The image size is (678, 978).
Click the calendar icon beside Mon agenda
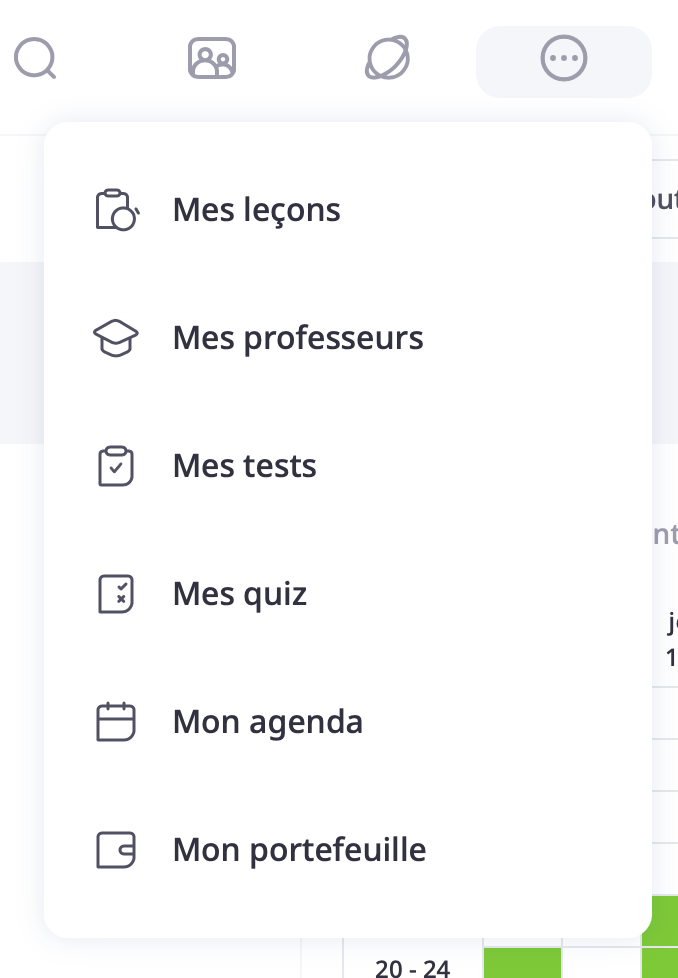tap(115, 722)
